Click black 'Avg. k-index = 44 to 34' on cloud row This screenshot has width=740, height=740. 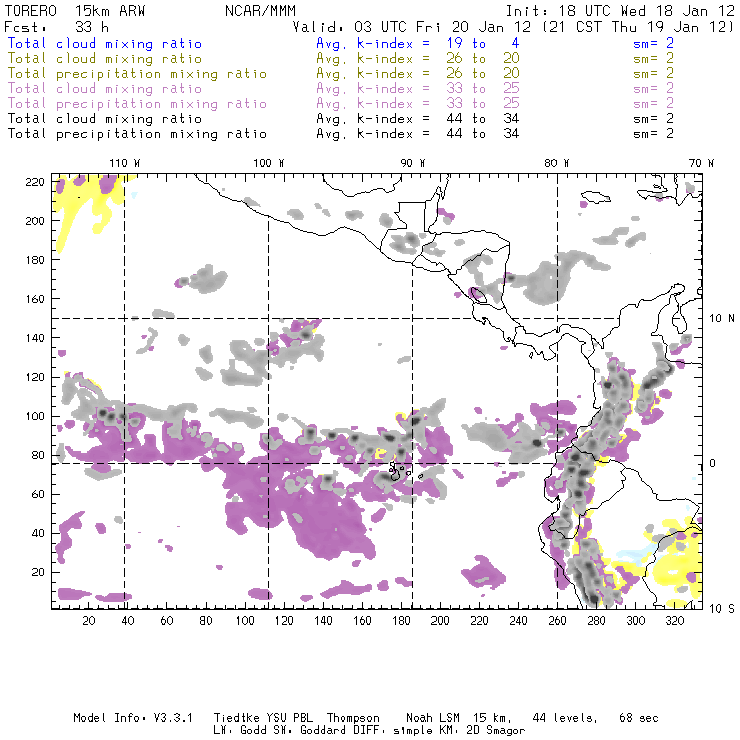418,119
